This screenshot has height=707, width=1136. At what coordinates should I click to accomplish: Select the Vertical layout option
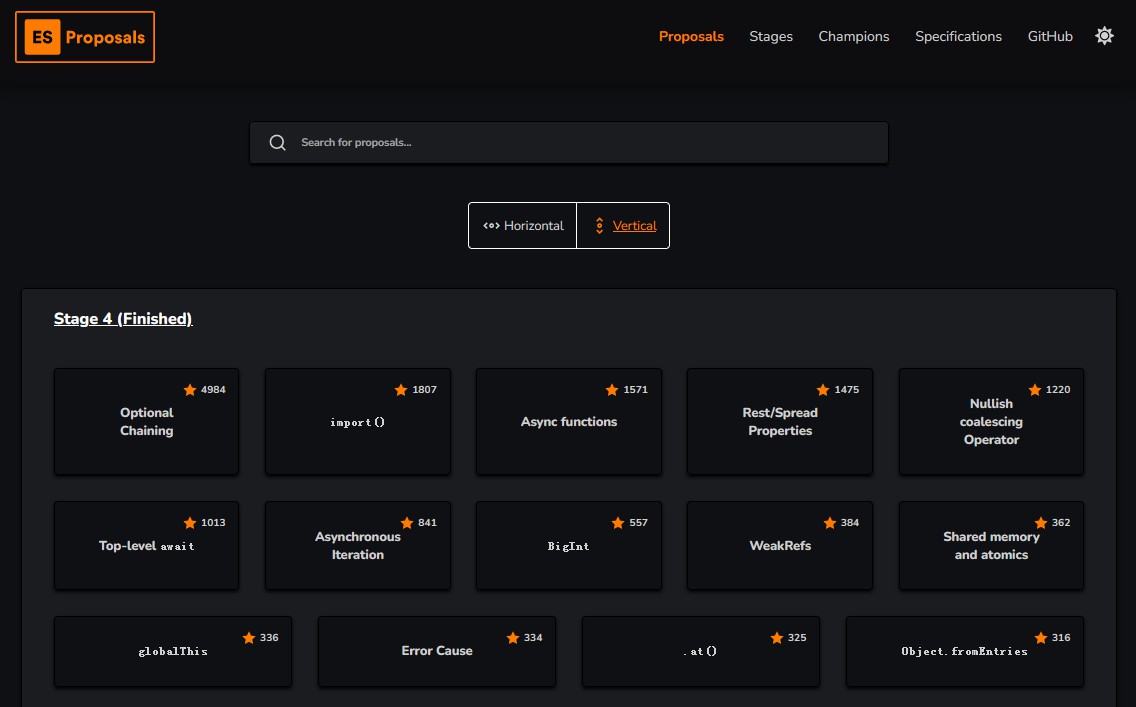624,226
